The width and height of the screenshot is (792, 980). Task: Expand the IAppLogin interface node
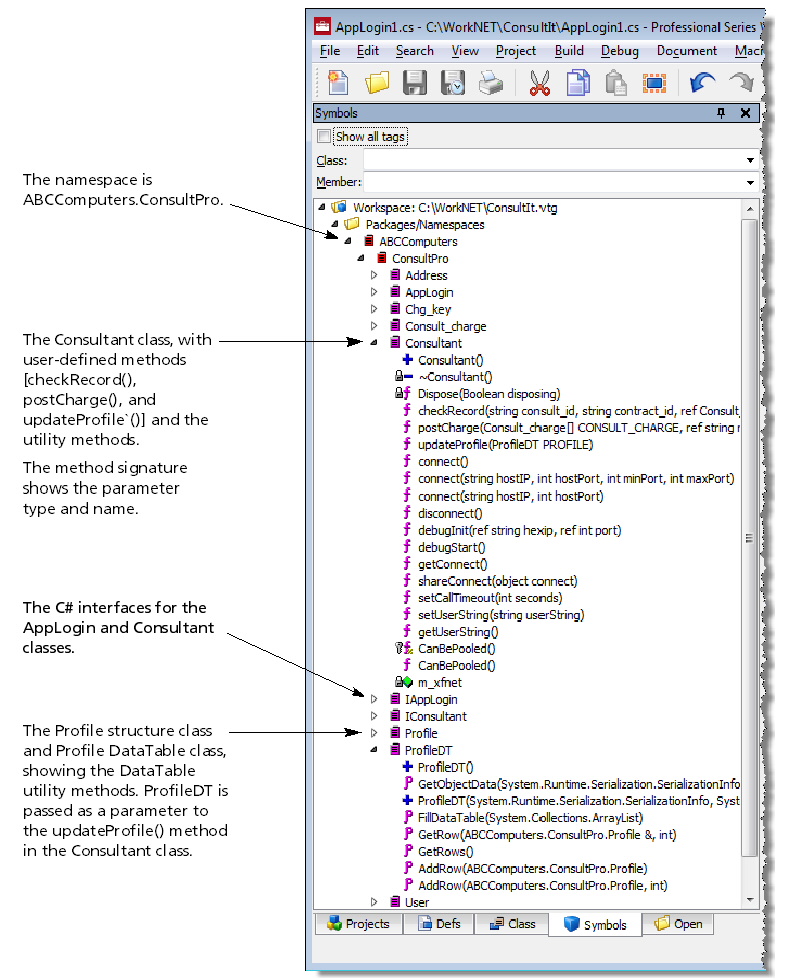click(x=374, y=699)
